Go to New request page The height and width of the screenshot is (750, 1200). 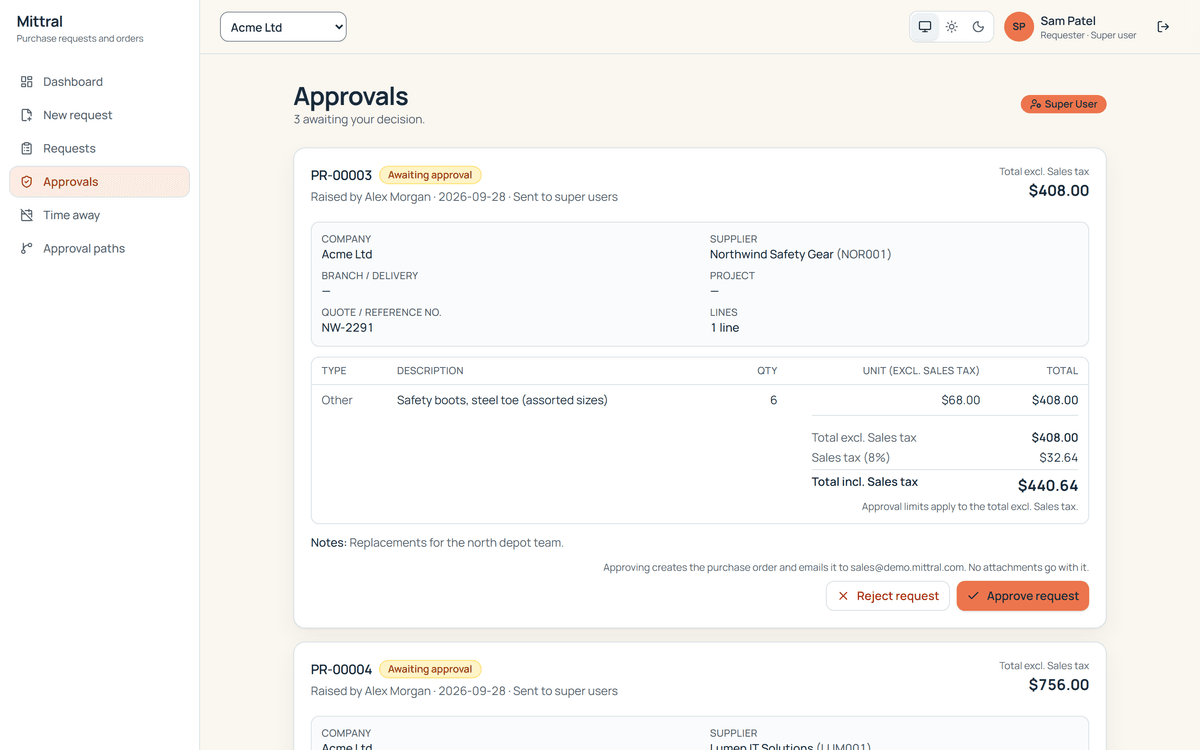click(x=99, y=115)
